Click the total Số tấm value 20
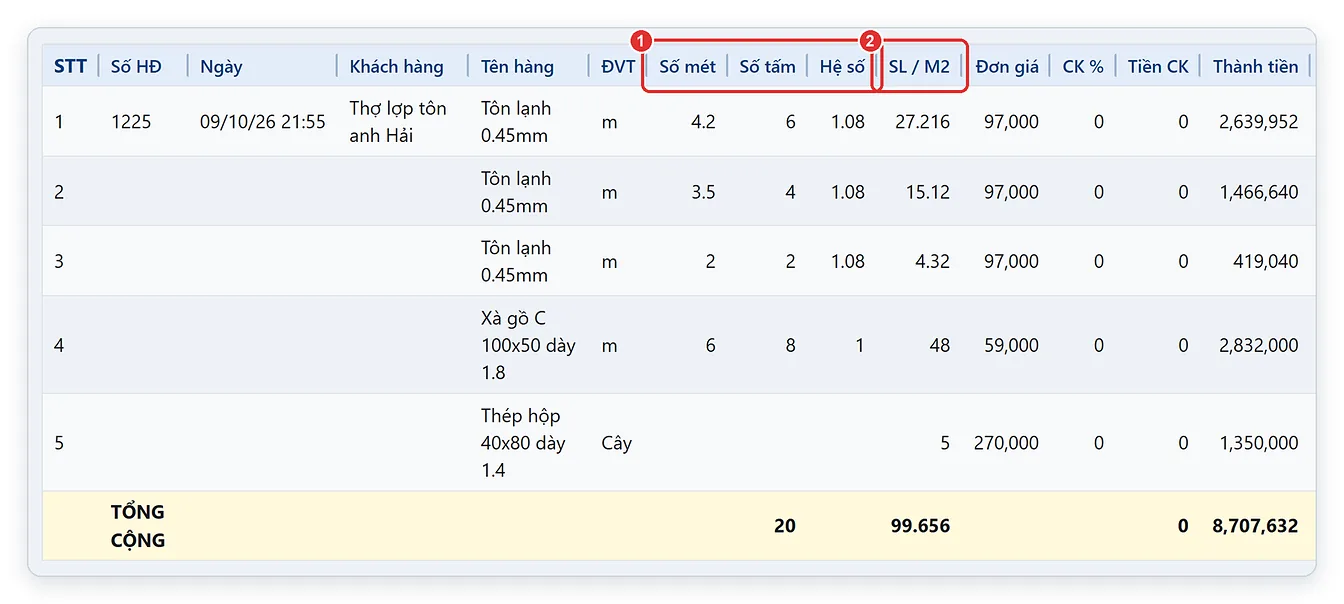 (785, 526)
